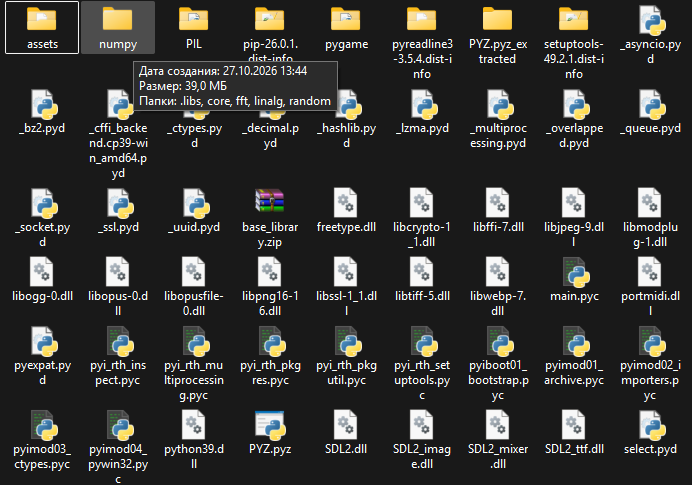Select the pyimod04_pywin32.pyc file icon

(120, 425)
